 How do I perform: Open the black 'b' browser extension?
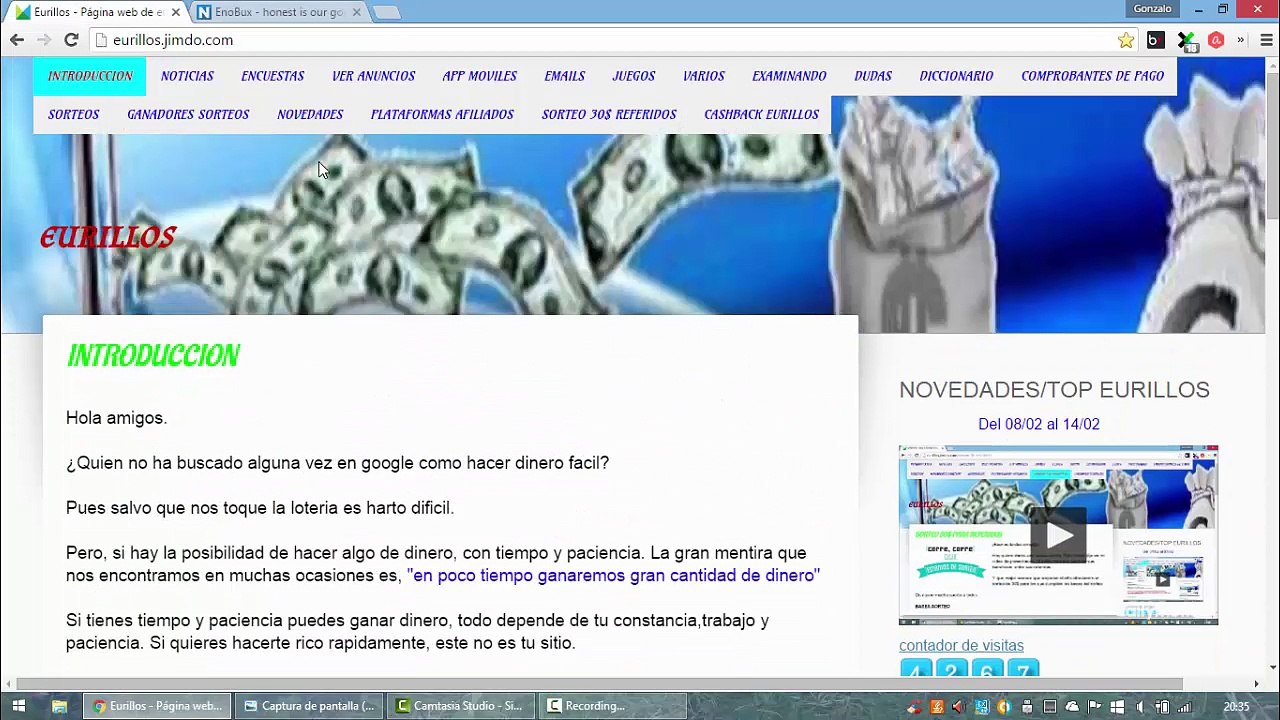[x=1155, y=40]
